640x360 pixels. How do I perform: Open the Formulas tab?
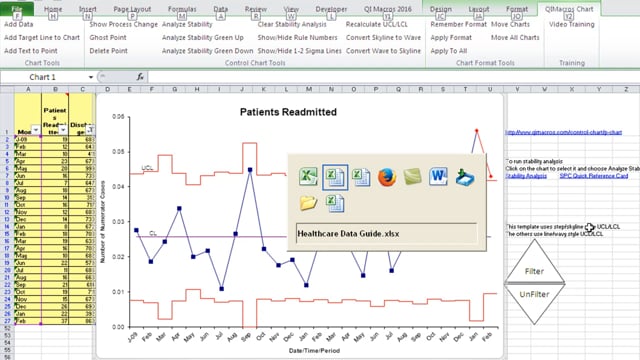coord(182,9)
